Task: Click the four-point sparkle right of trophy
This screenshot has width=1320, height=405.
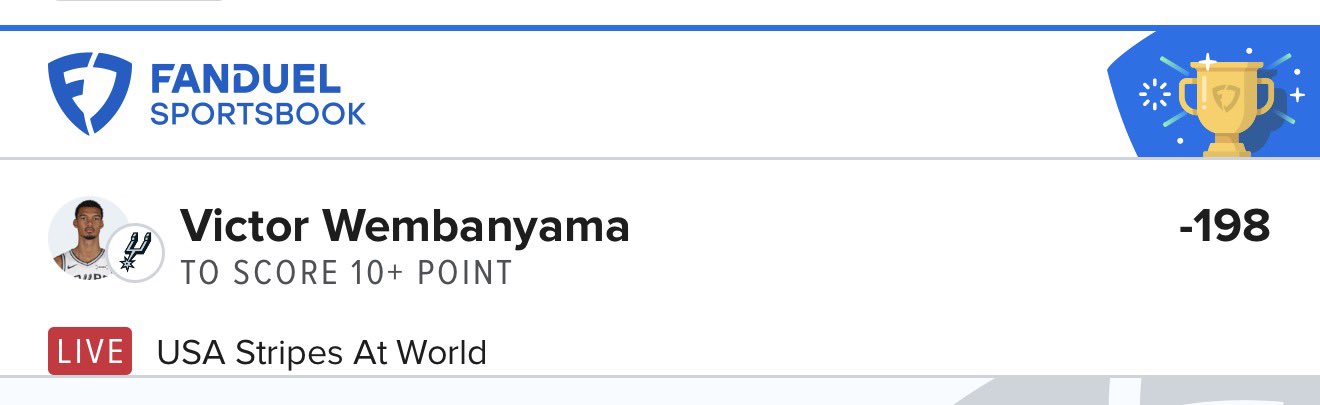Action: pyautogui.click(x=1297, y=95)
